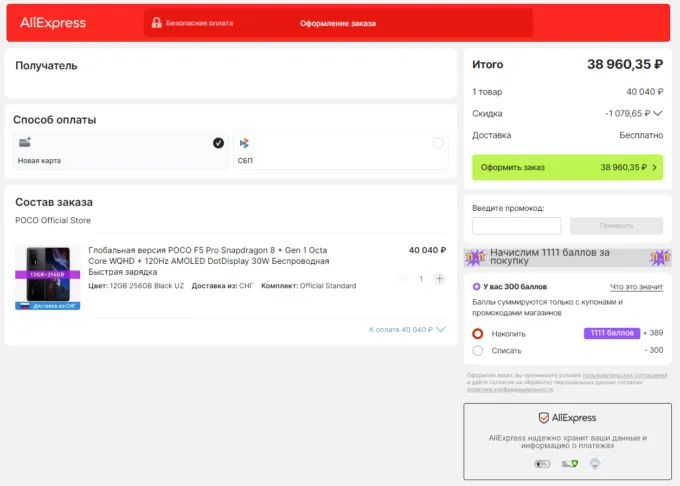Click the SBP payment logo icon
Viewport: 680px width, 486px height.
coord(244,144)
